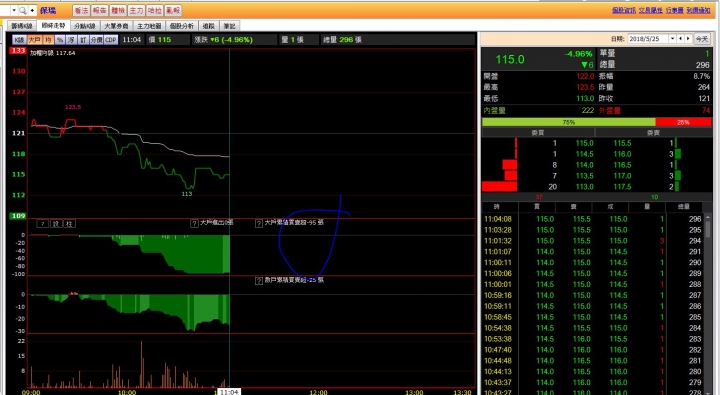Click bid price 115.0 in order book

click(585, 143)
